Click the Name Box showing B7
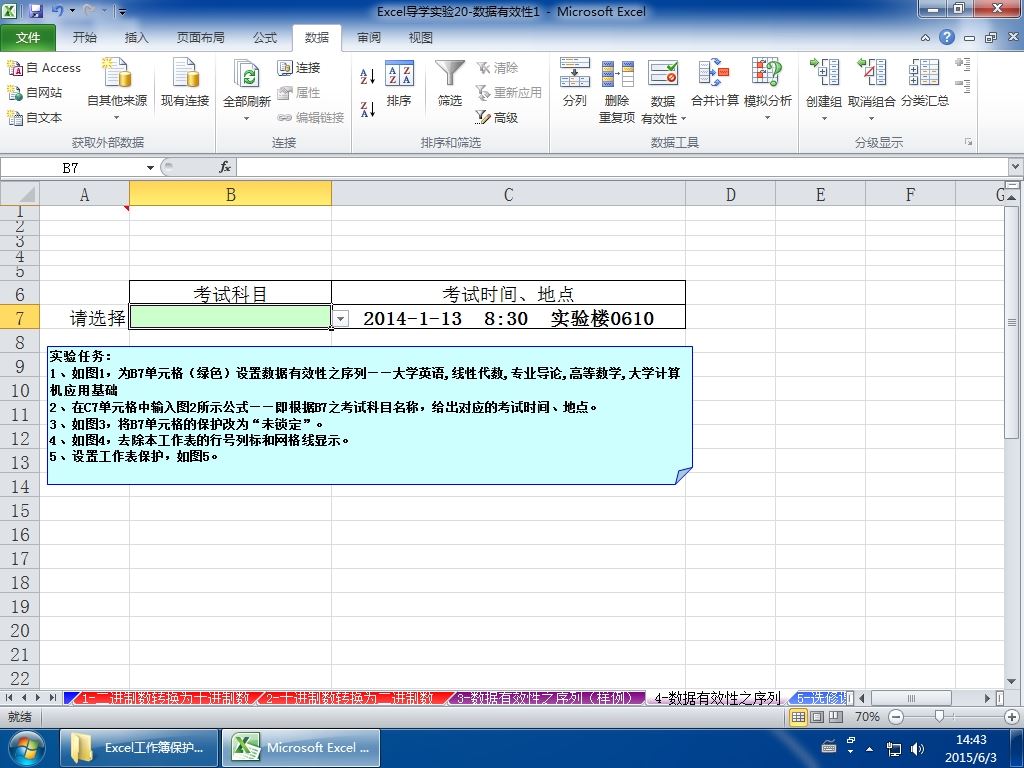This screenshot has width=1024, height=768. pos(72,168)
